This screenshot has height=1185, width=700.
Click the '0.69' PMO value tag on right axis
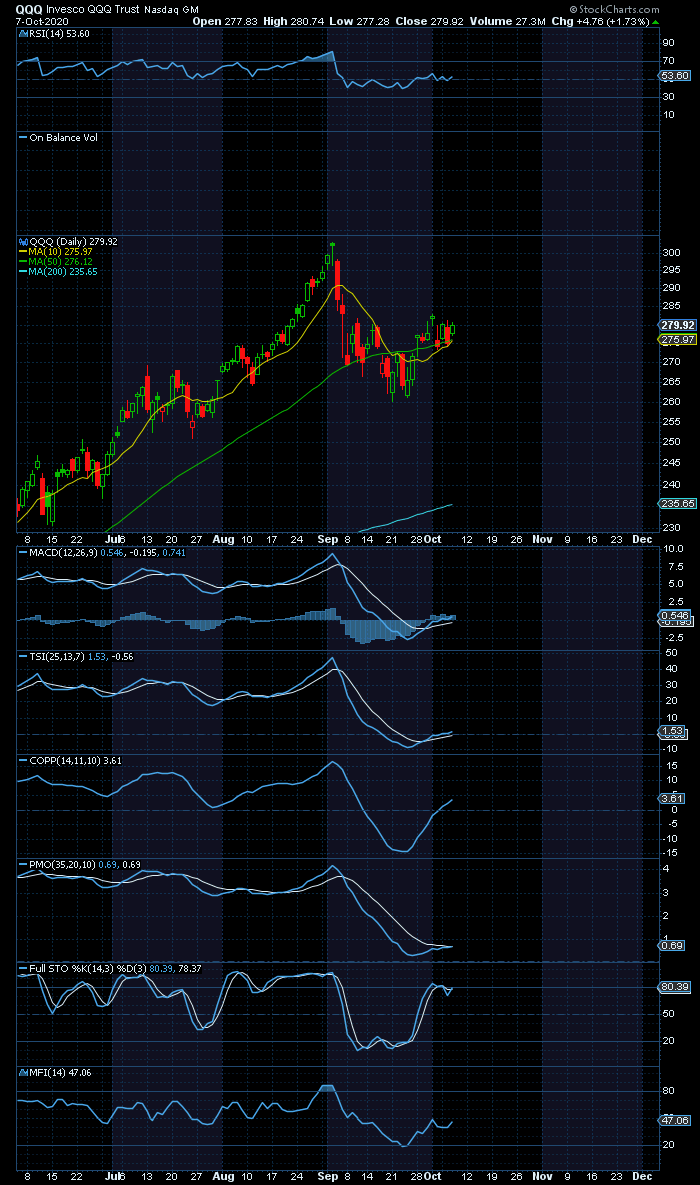click(673, 946)
